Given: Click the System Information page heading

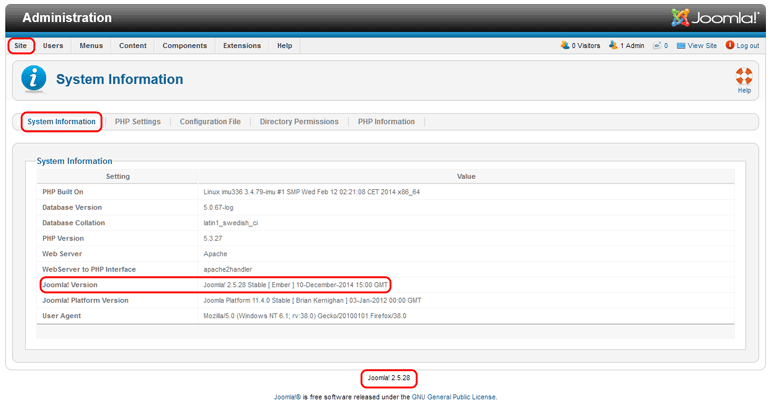Looking at the screenshot, I should [x=119, y=79].
